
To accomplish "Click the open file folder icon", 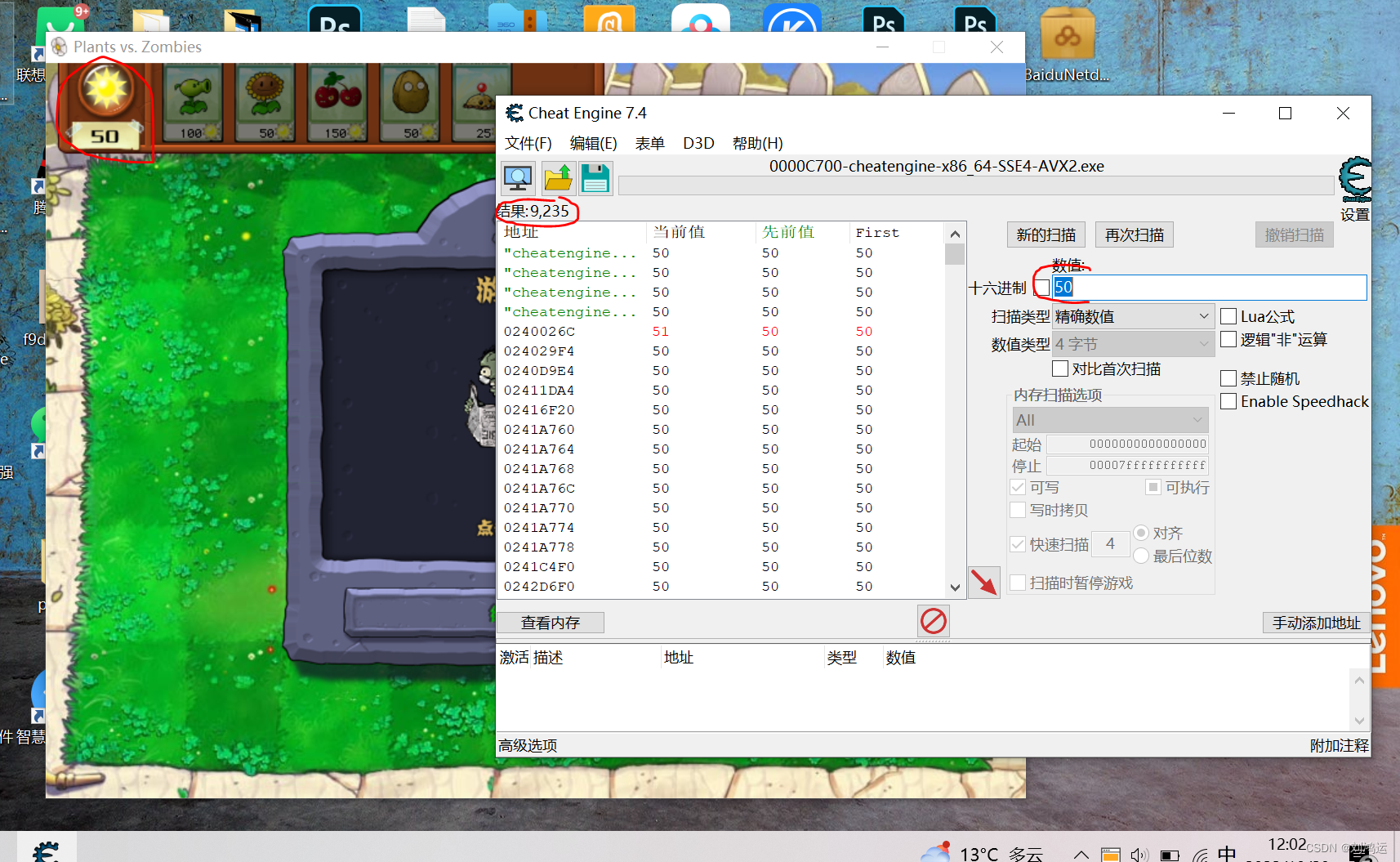I will click(x=558, y=178).
